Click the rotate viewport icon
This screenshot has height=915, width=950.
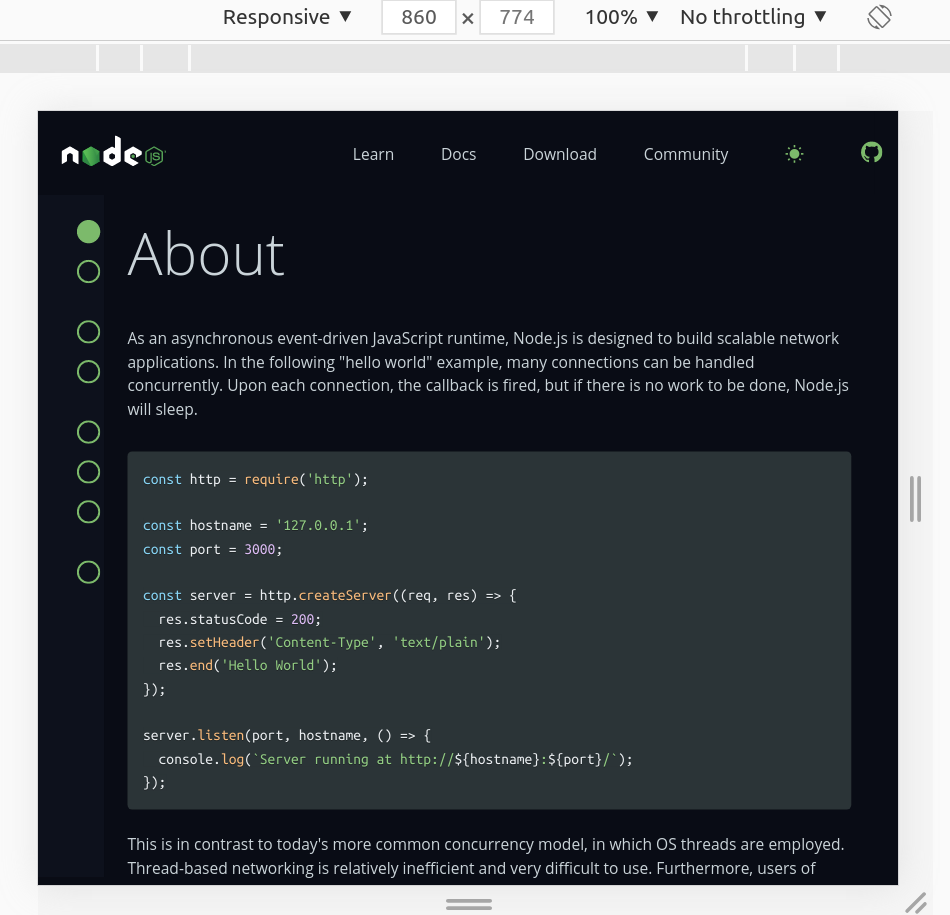(879, 17)
